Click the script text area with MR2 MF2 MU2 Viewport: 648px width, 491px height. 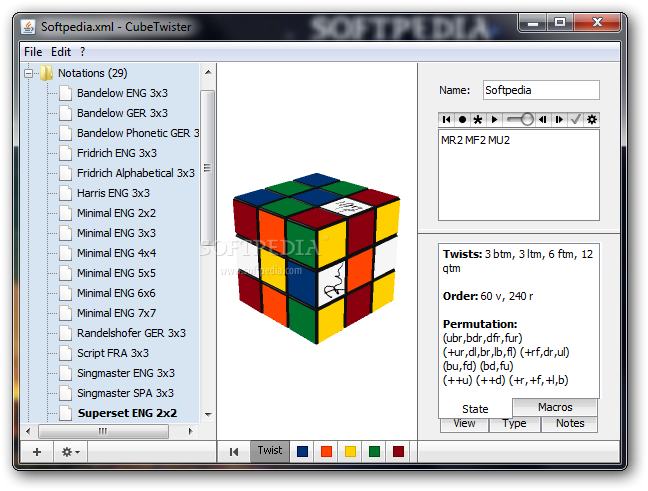click(519, 175)
